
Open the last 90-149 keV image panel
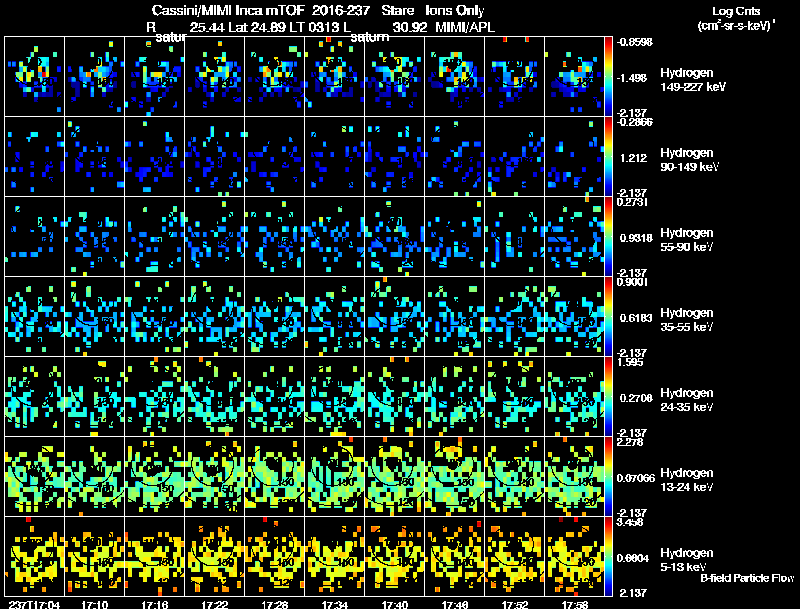pos(575,156)
